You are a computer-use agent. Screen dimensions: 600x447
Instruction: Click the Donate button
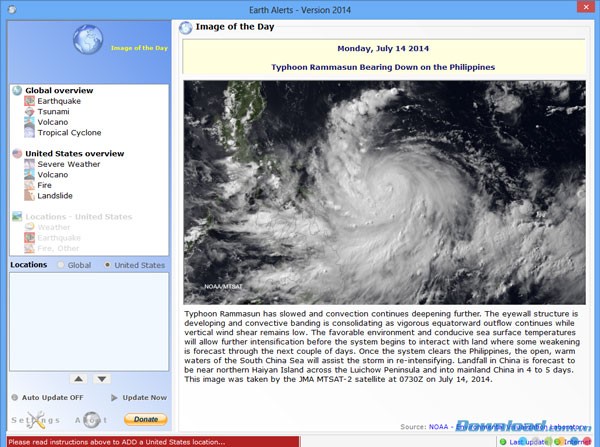click(146, 419)
